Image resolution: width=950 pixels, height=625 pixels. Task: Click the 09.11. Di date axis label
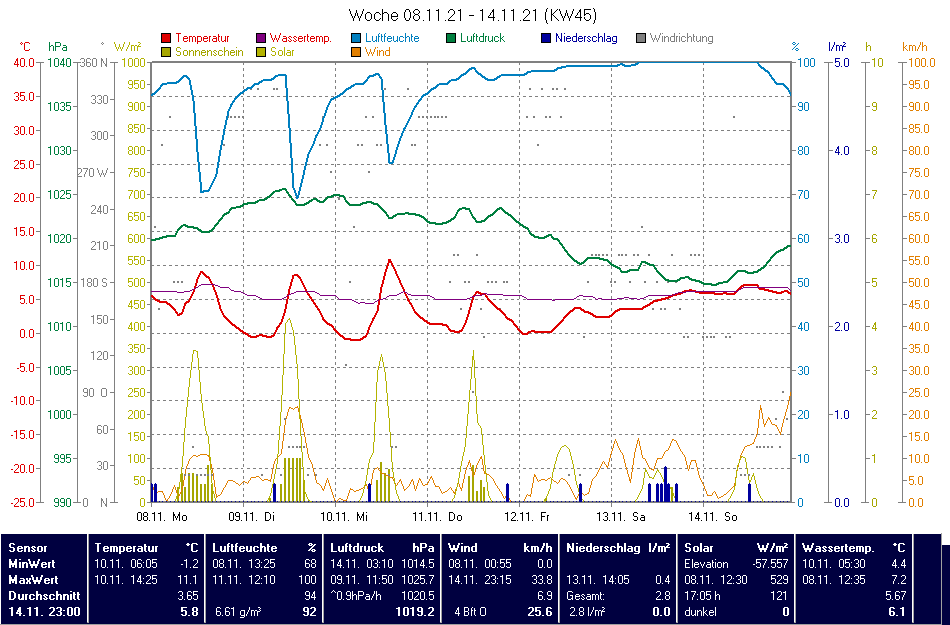251,517
